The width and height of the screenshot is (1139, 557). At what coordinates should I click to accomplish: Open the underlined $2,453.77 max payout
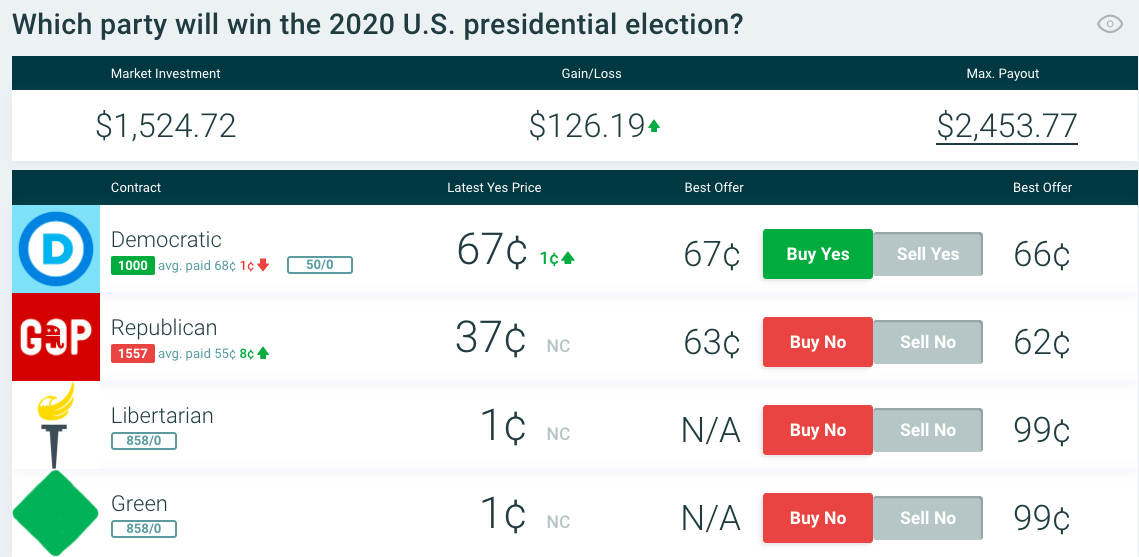point(1006,126)
